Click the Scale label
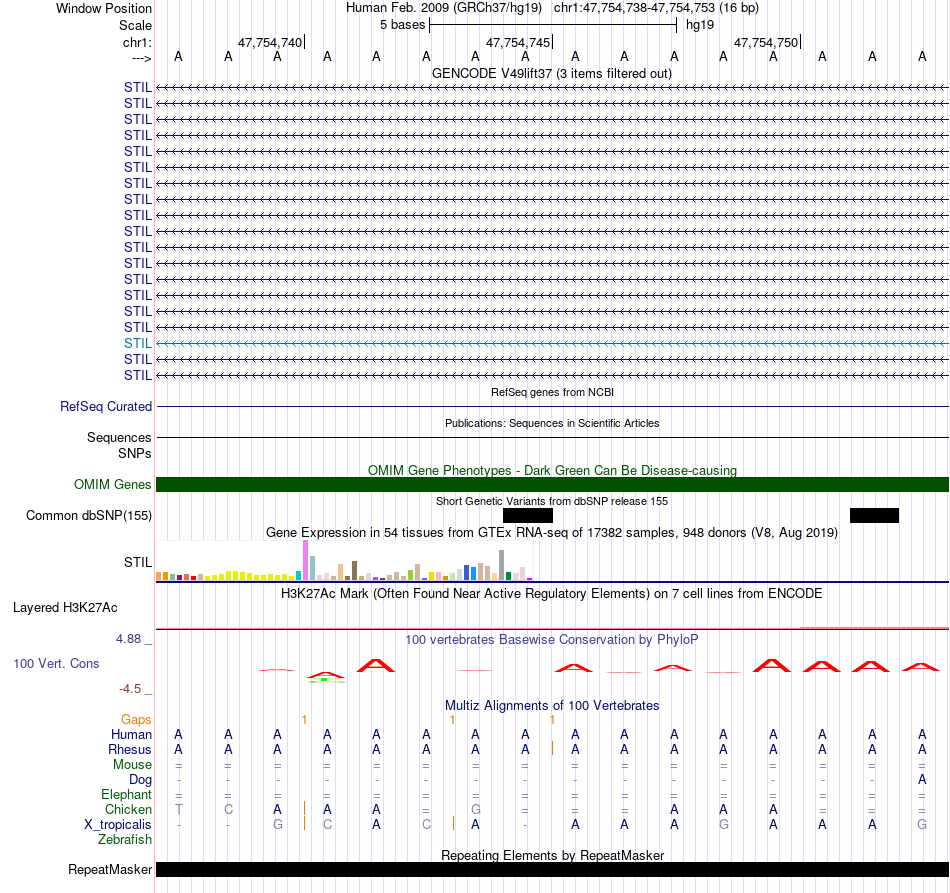950x893 pixels. tap(135, 25)
